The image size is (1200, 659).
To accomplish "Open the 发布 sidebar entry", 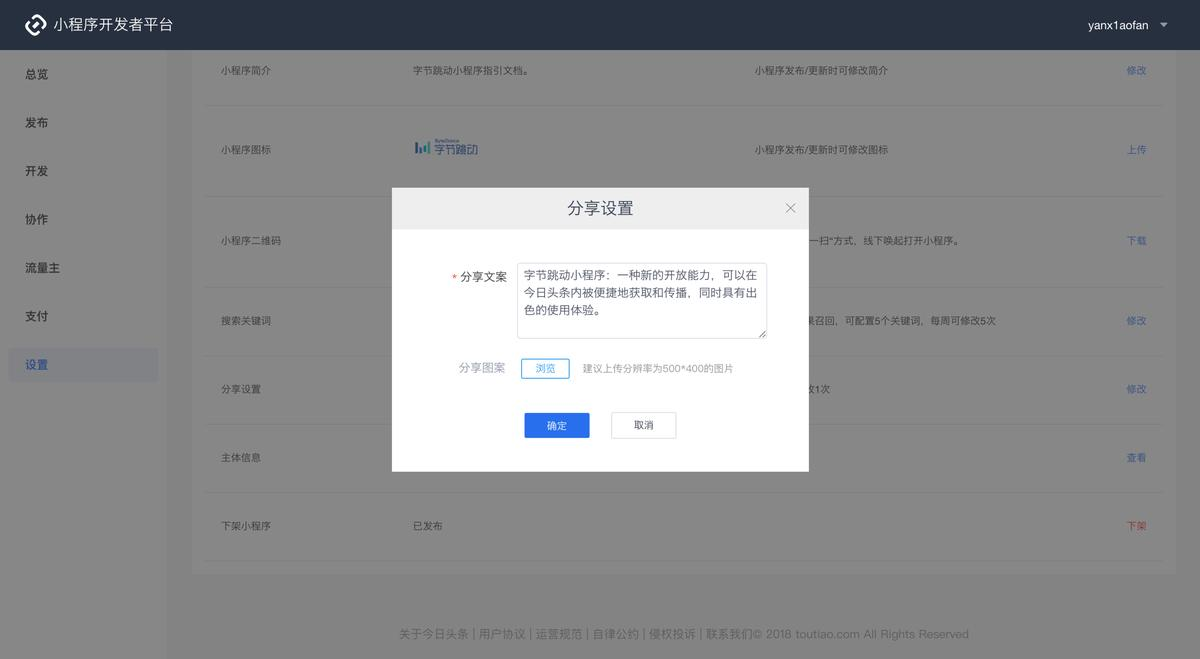I will (36, 122).
